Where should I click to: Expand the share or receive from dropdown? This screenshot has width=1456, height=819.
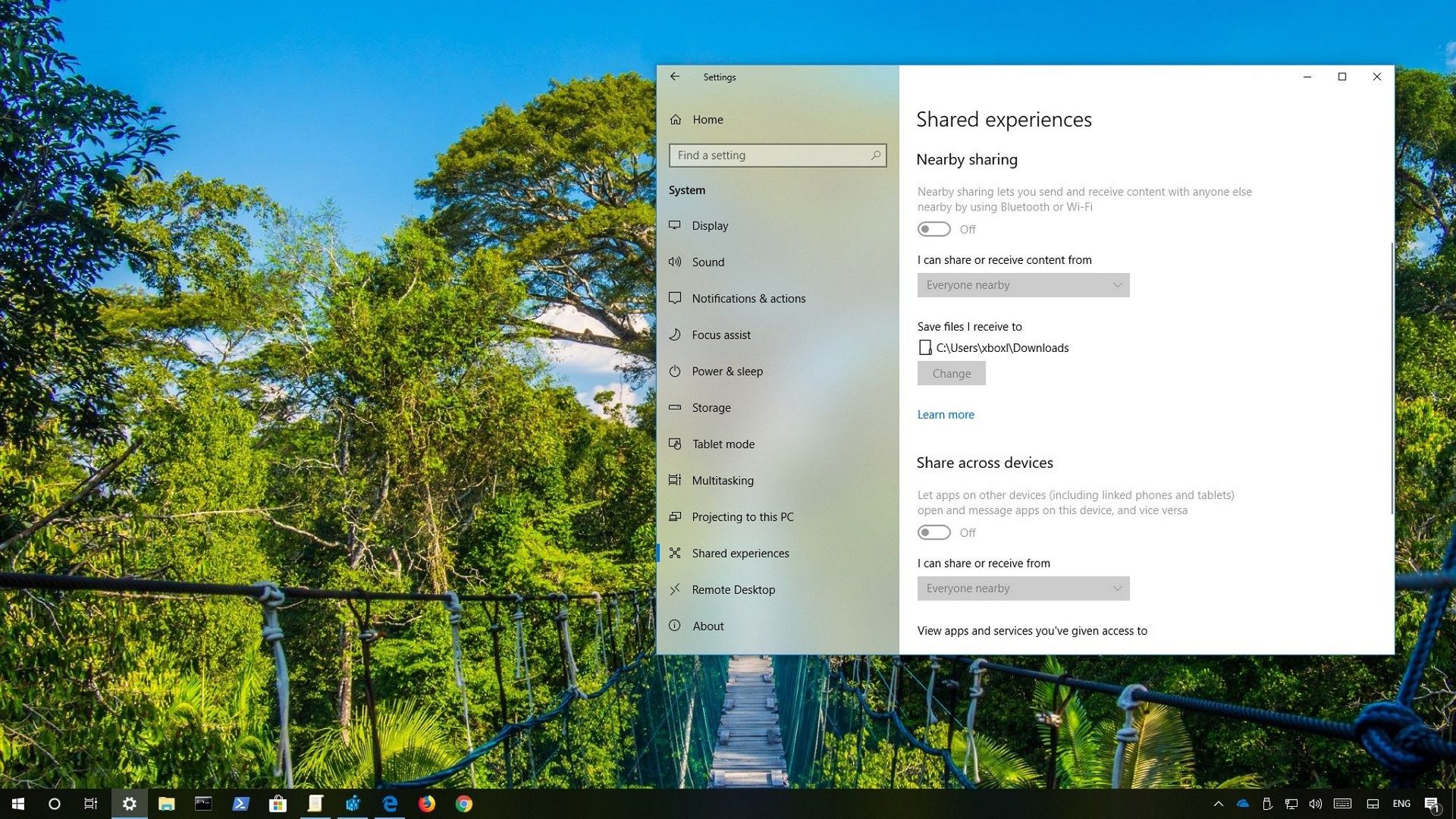tap(1023, 588)
